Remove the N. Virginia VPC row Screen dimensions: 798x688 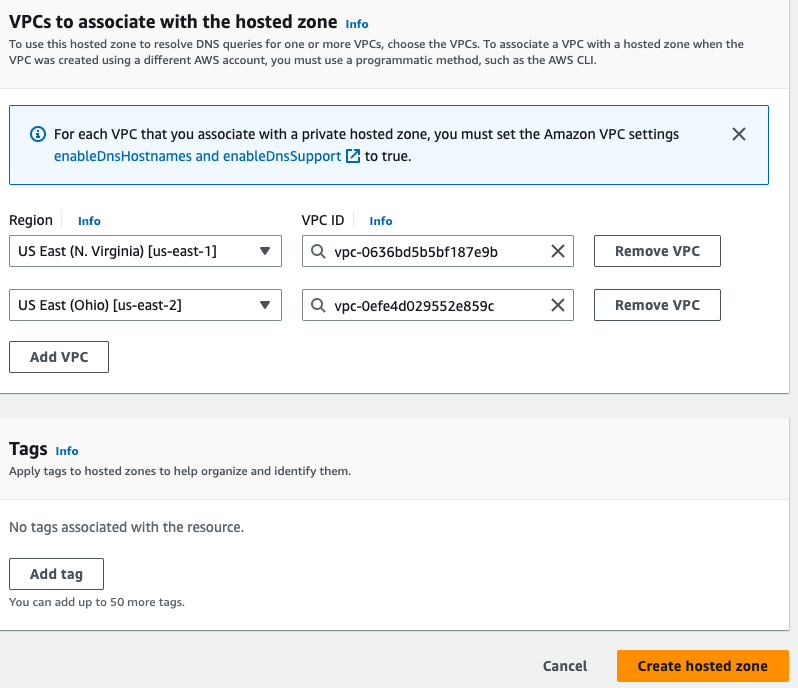point(657,252)
